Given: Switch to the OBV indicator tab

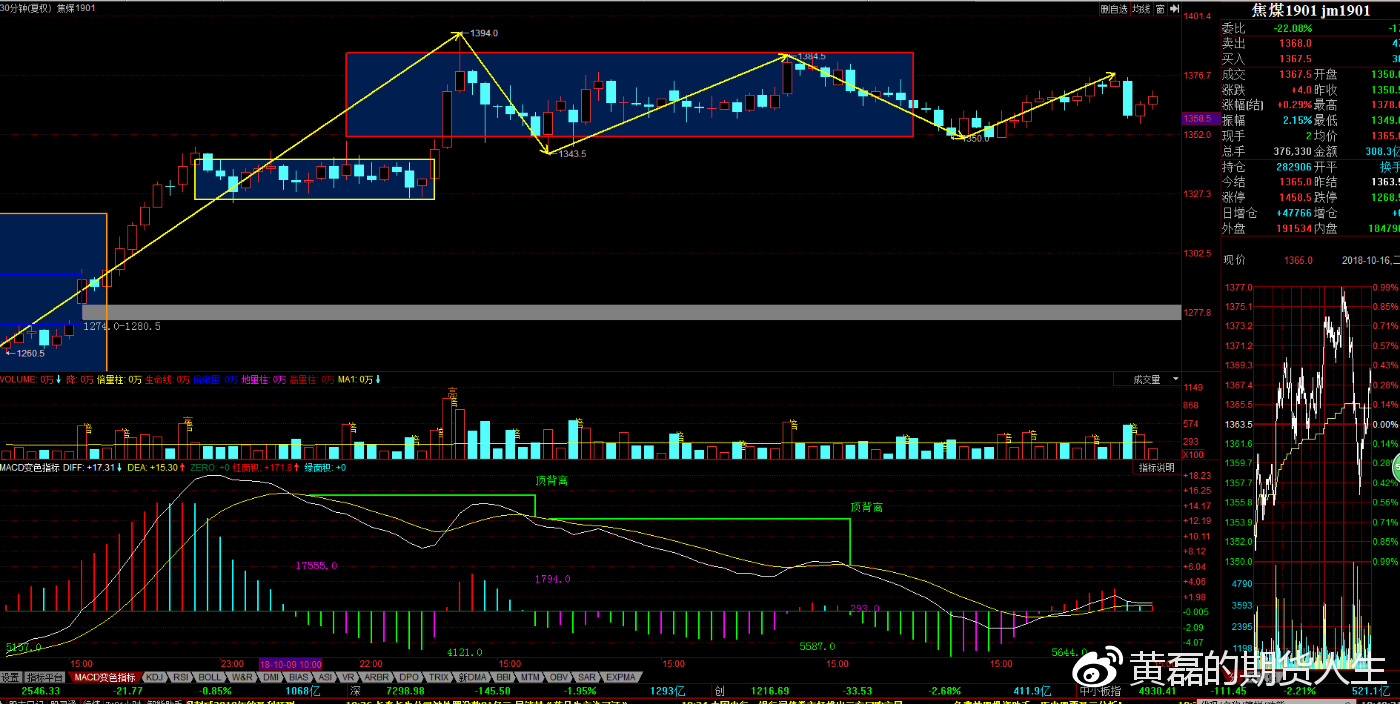Looking at the screenshot, I should pyautogui.click(x=559, y=677).
